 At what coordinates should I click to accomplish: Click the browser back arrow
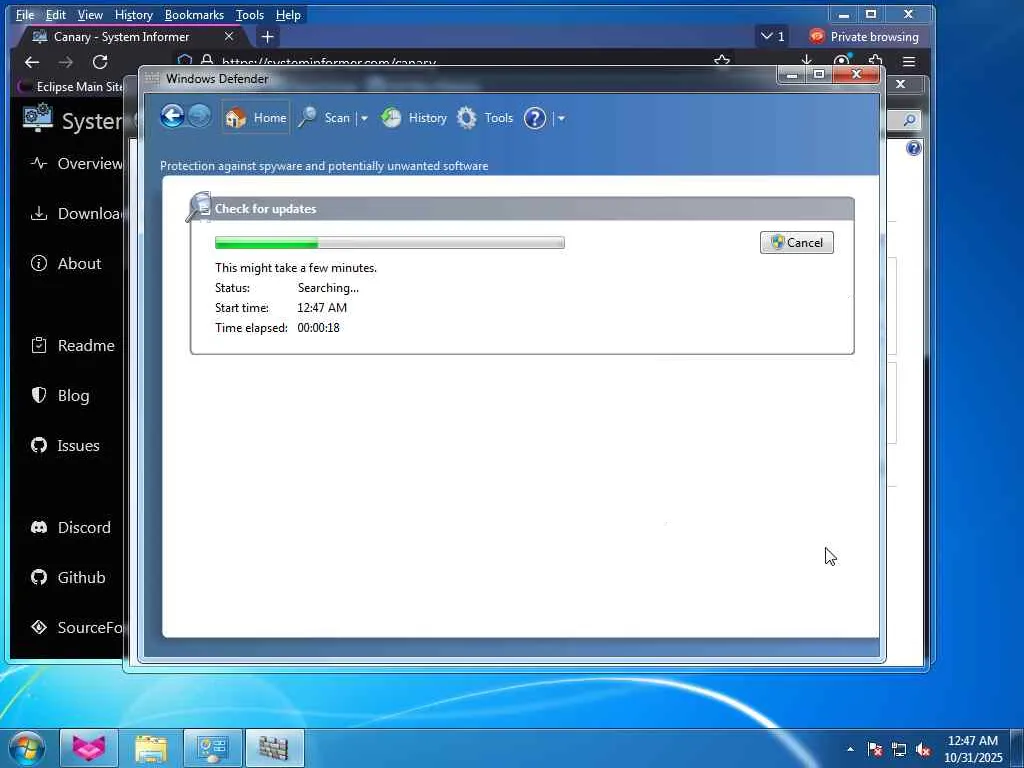coord(31,62)
